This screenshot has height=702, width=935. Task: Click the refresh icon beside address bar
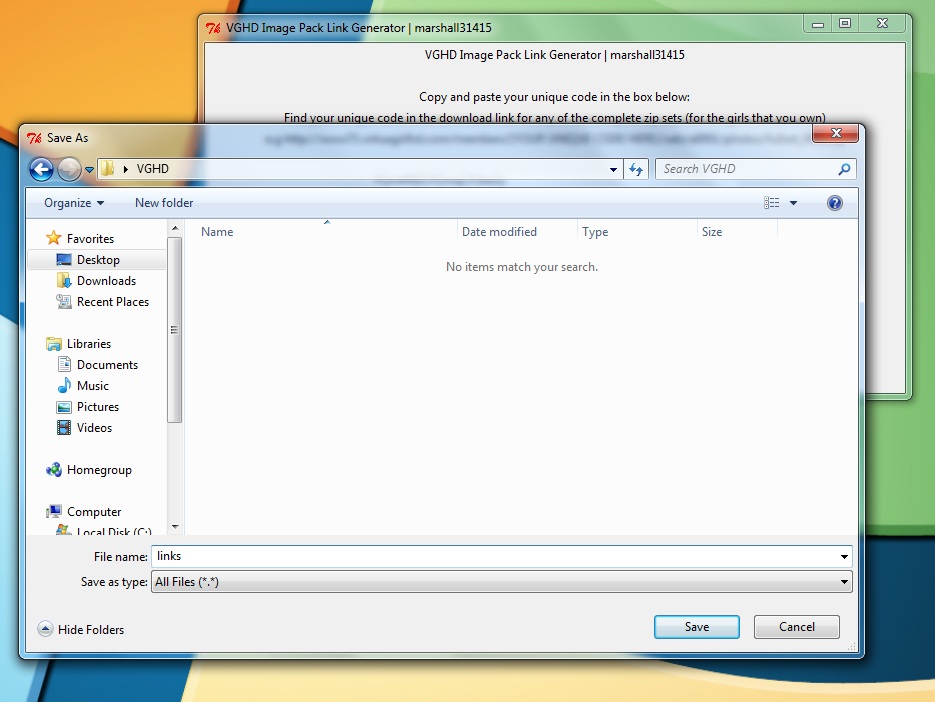636,169
